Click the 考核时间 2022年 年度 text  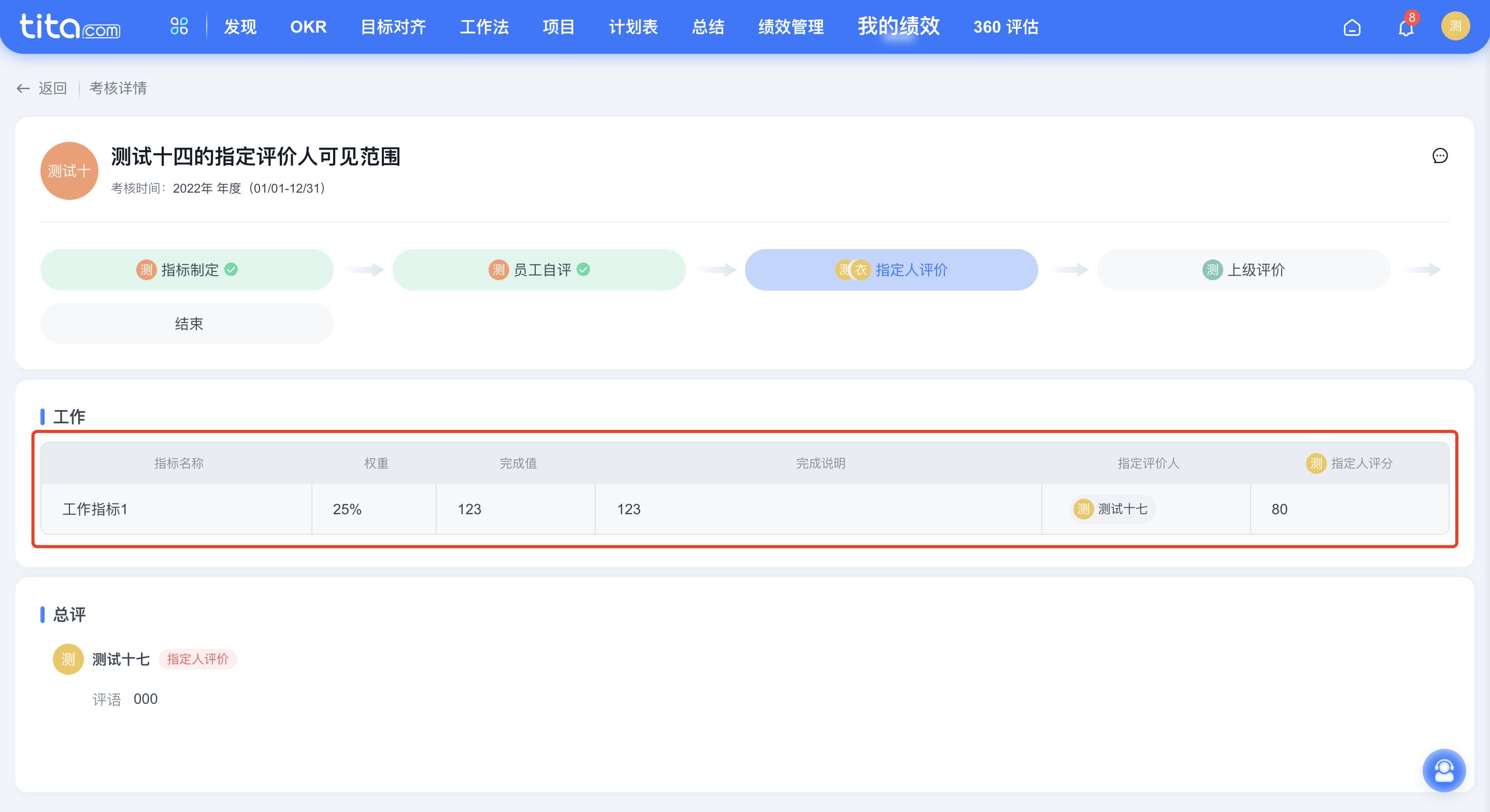pos(218,189)
